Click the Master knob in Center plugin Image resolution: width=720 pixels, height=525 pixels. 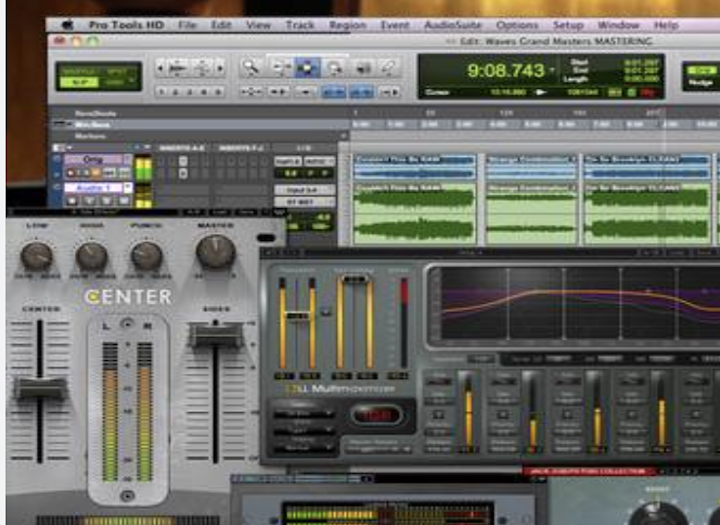215,252
